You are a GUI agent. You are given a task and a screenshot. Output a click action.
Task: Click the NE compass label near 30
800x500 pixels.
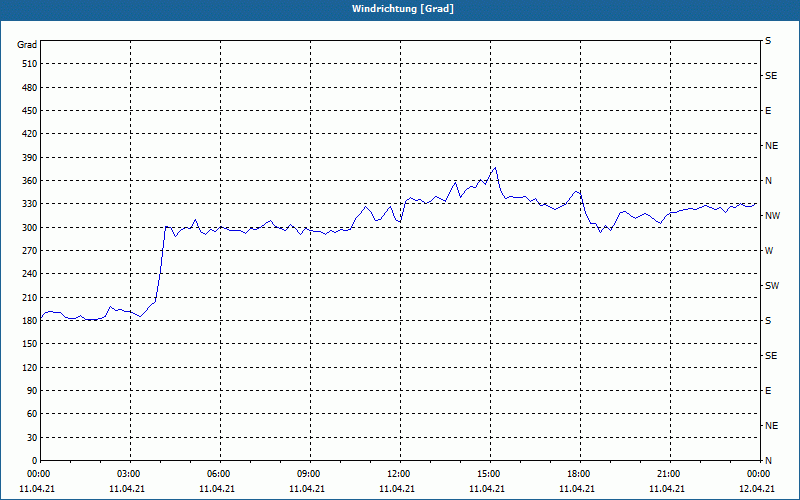point(771,426)
